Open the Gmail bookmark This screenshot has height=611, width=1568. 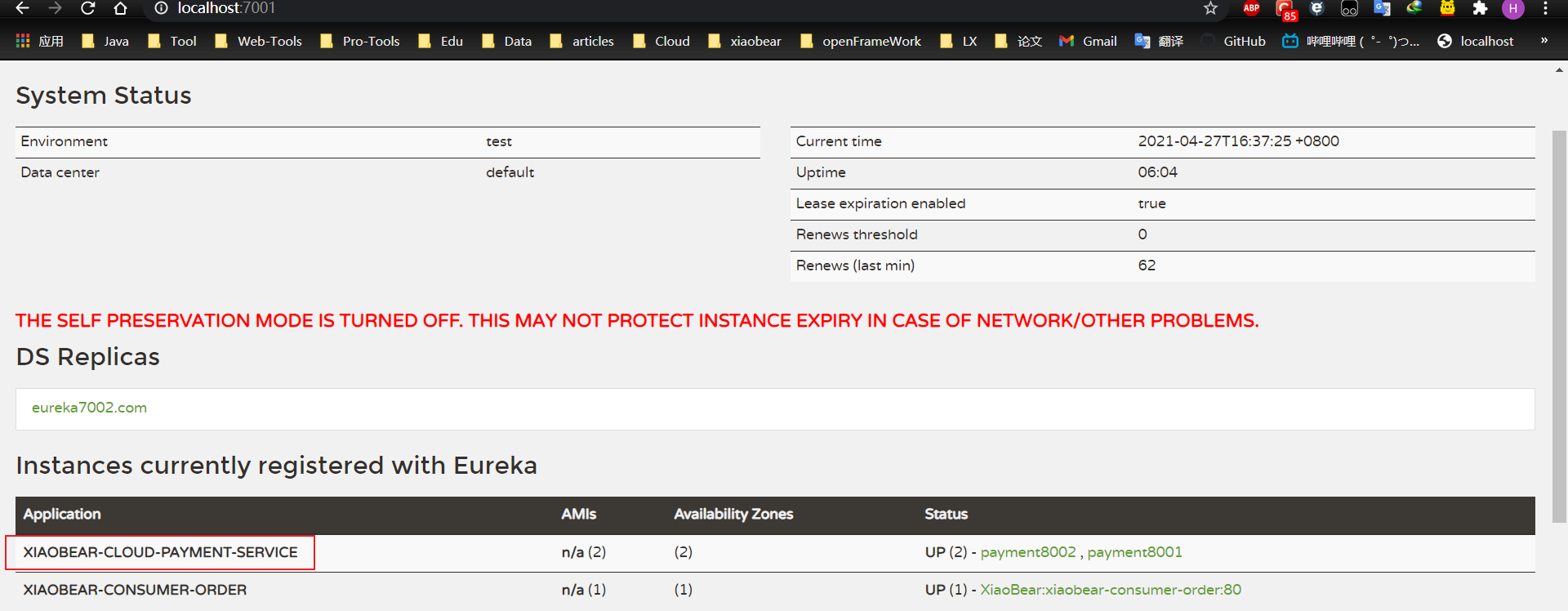(1088, 41)
